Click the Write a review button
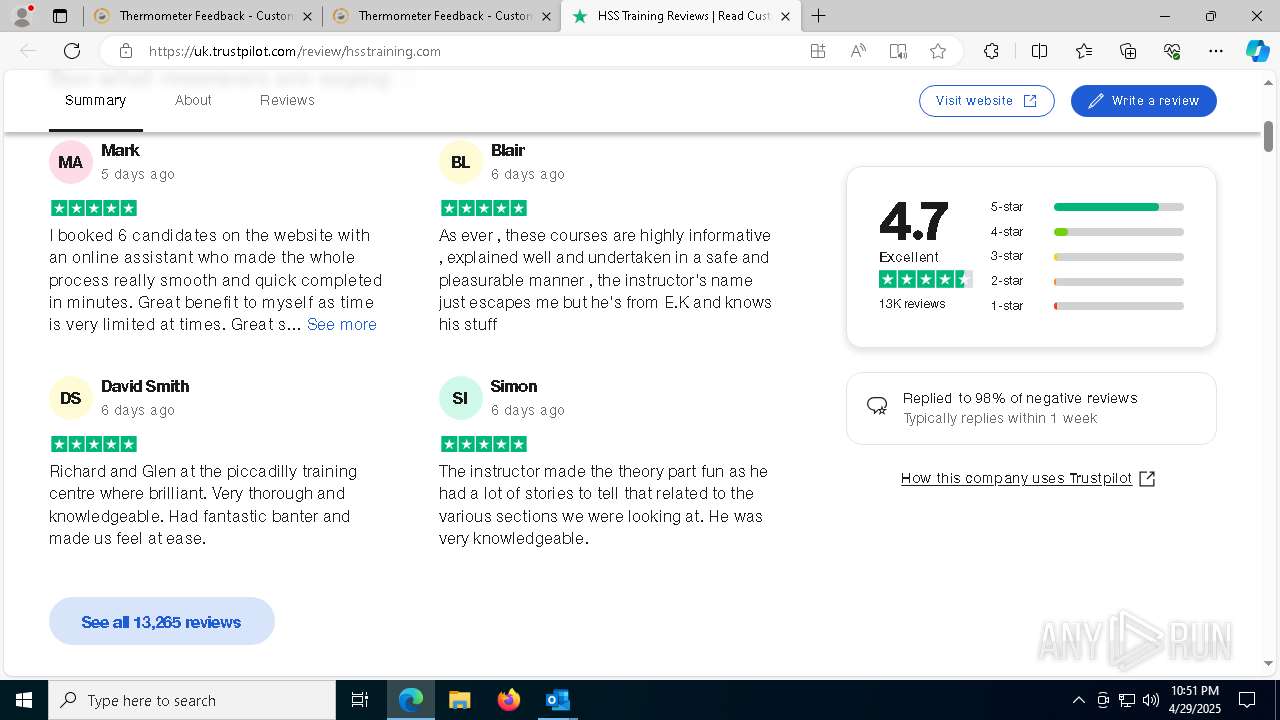This screenshot has width=1280, height=720. [x=1143, y=101]
